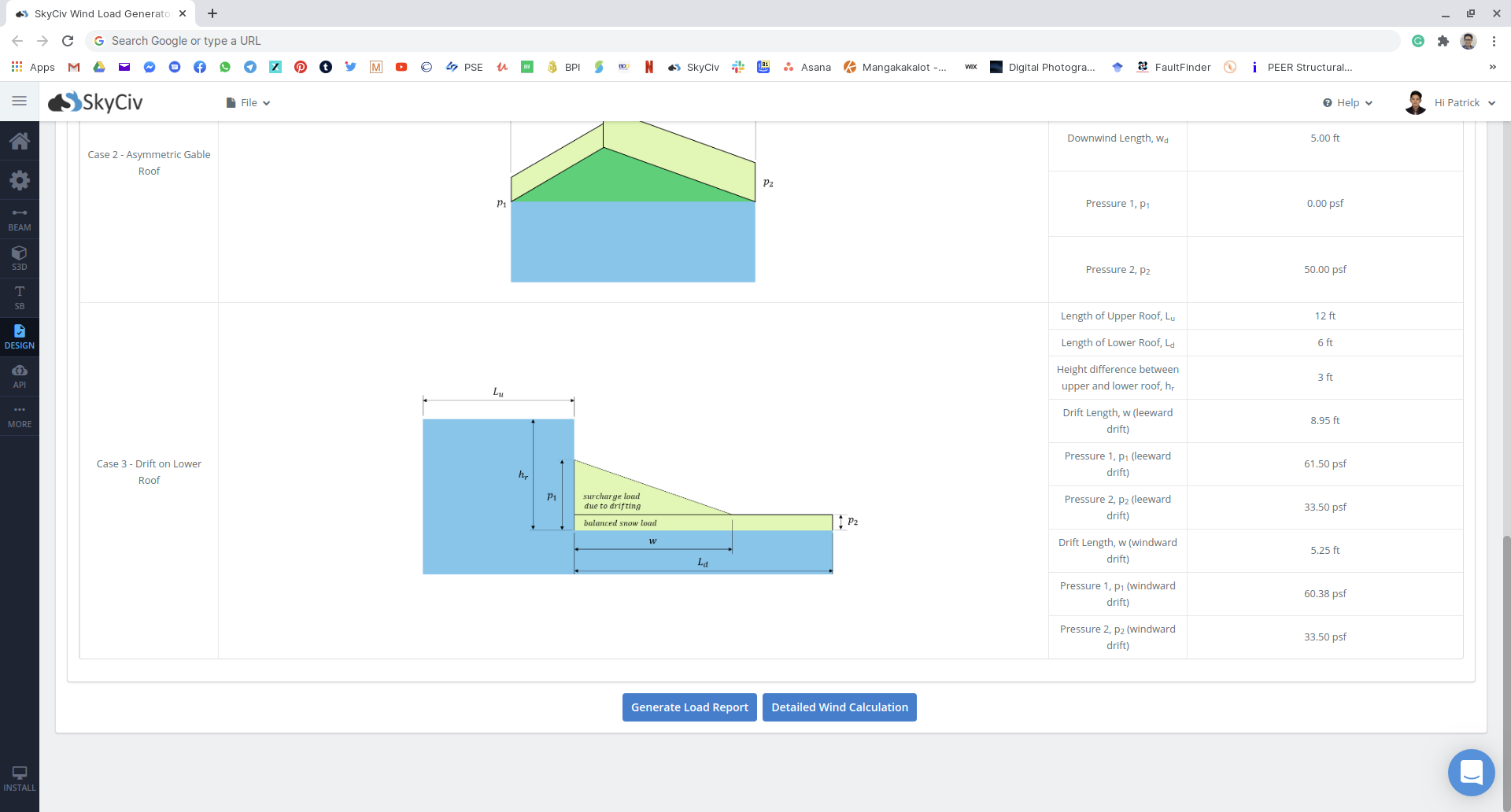Open the hamburger sidebar menu
Viewport: 1511px width, 812px height.
pyautogui.click(x=20, y=101)
